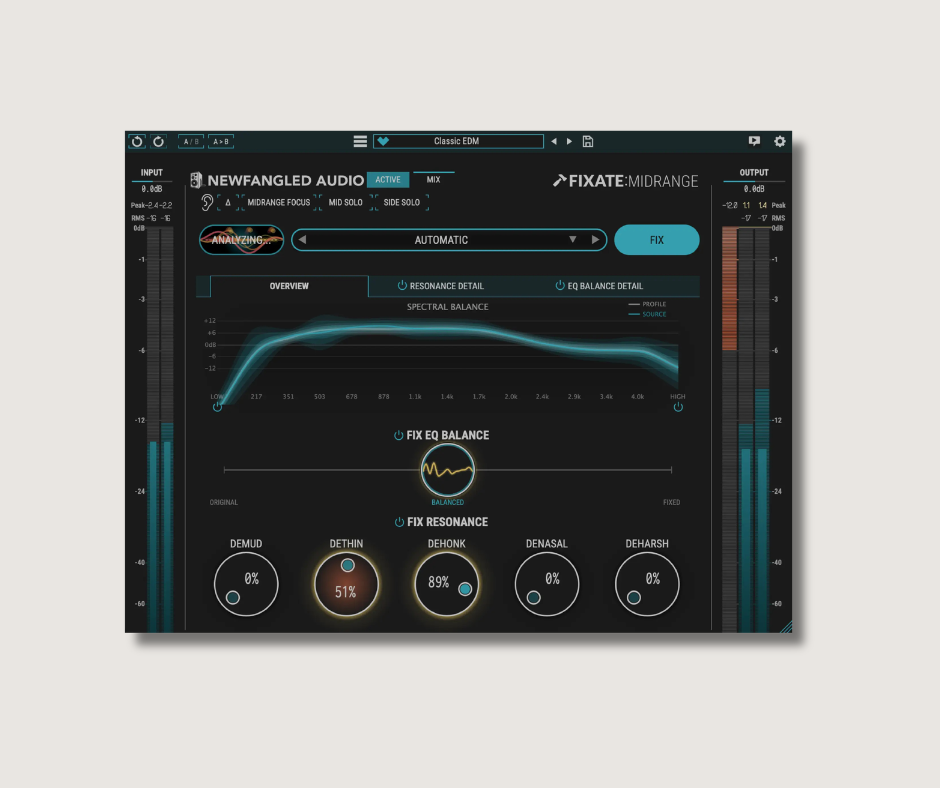Screen dimensions: 940x788
Task: Switch to the OVERVIEW tab
Action: [x=289, y=286]
